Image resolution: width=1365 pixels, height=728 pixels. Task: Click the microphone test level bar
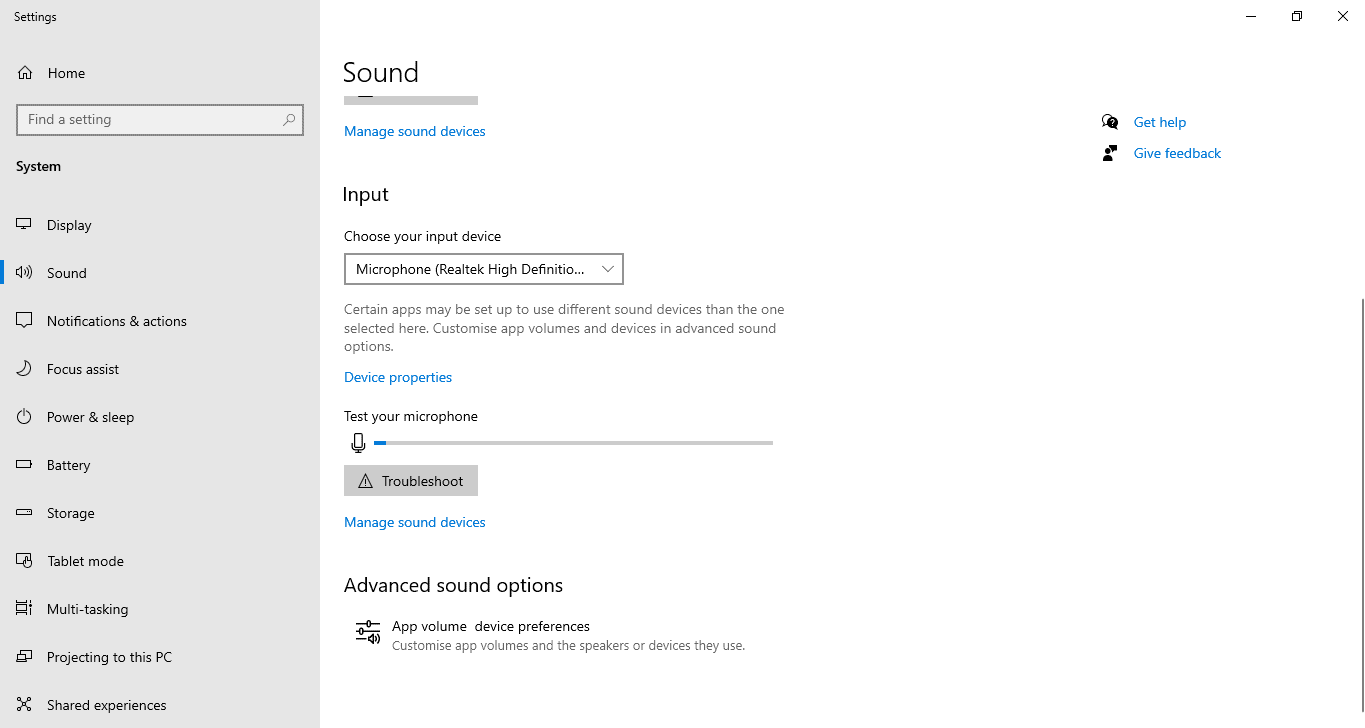573,443
